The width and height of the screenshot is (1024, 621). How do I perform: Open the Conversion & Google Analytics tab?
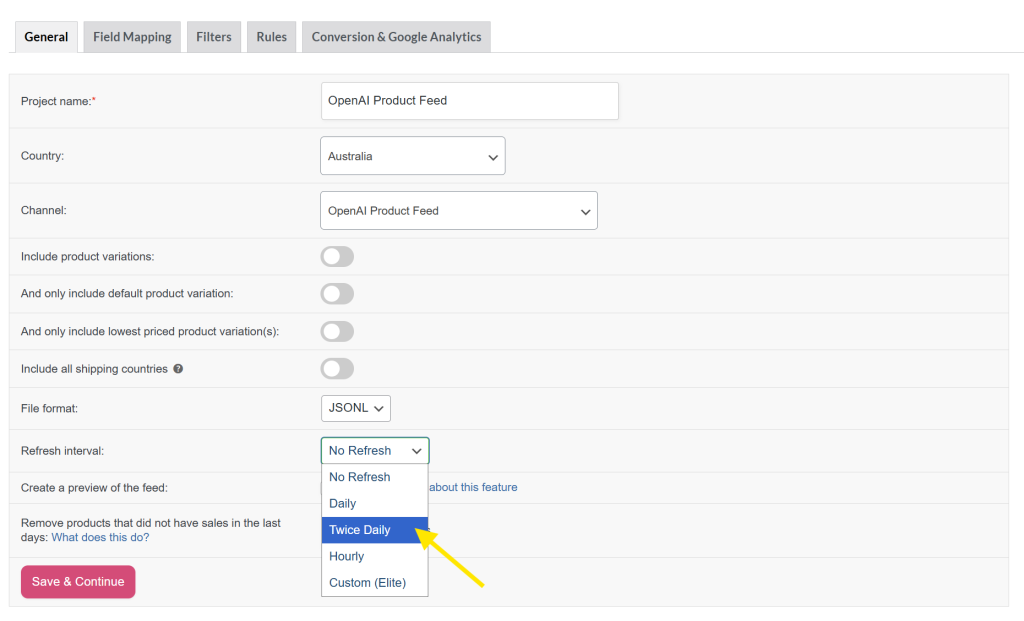click(396, 36)
